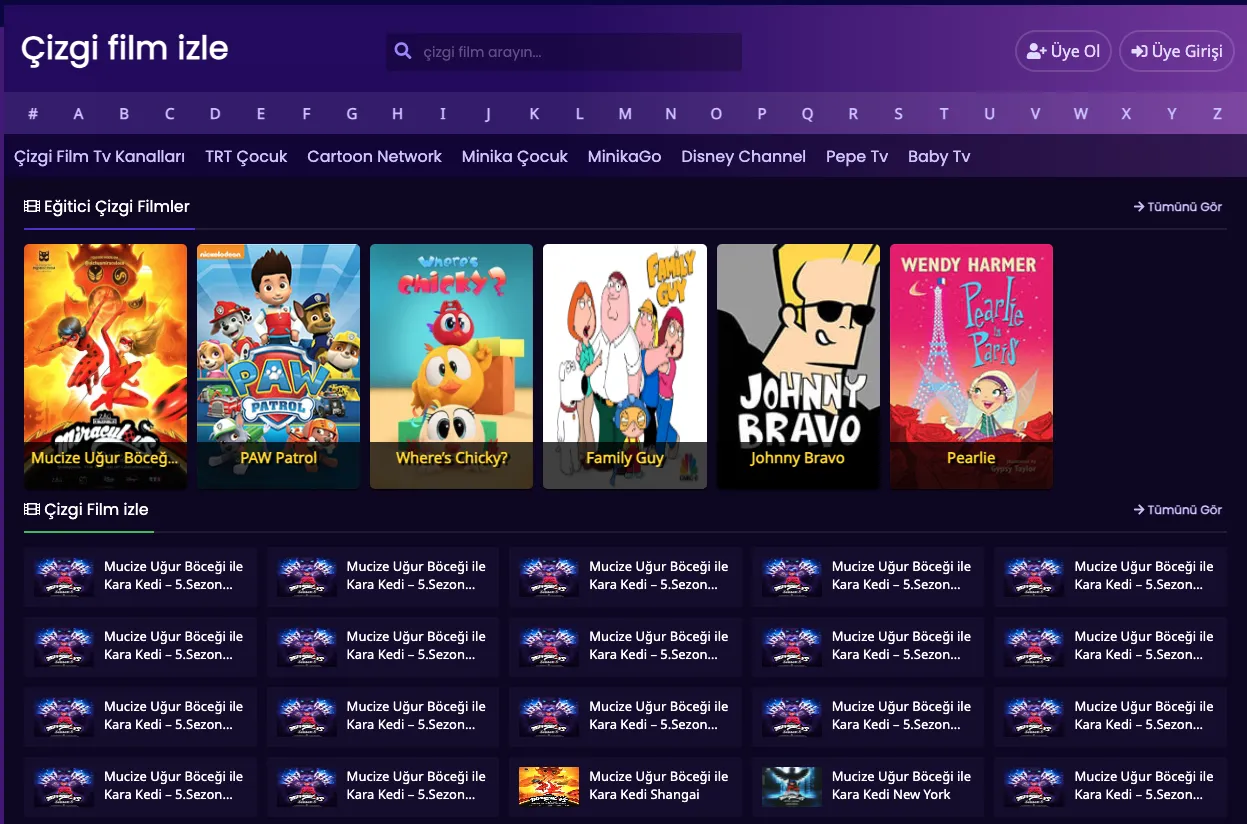
Task: Click the film icon beside Eğitici Çizgi Filmler
Action: point(32,207)
